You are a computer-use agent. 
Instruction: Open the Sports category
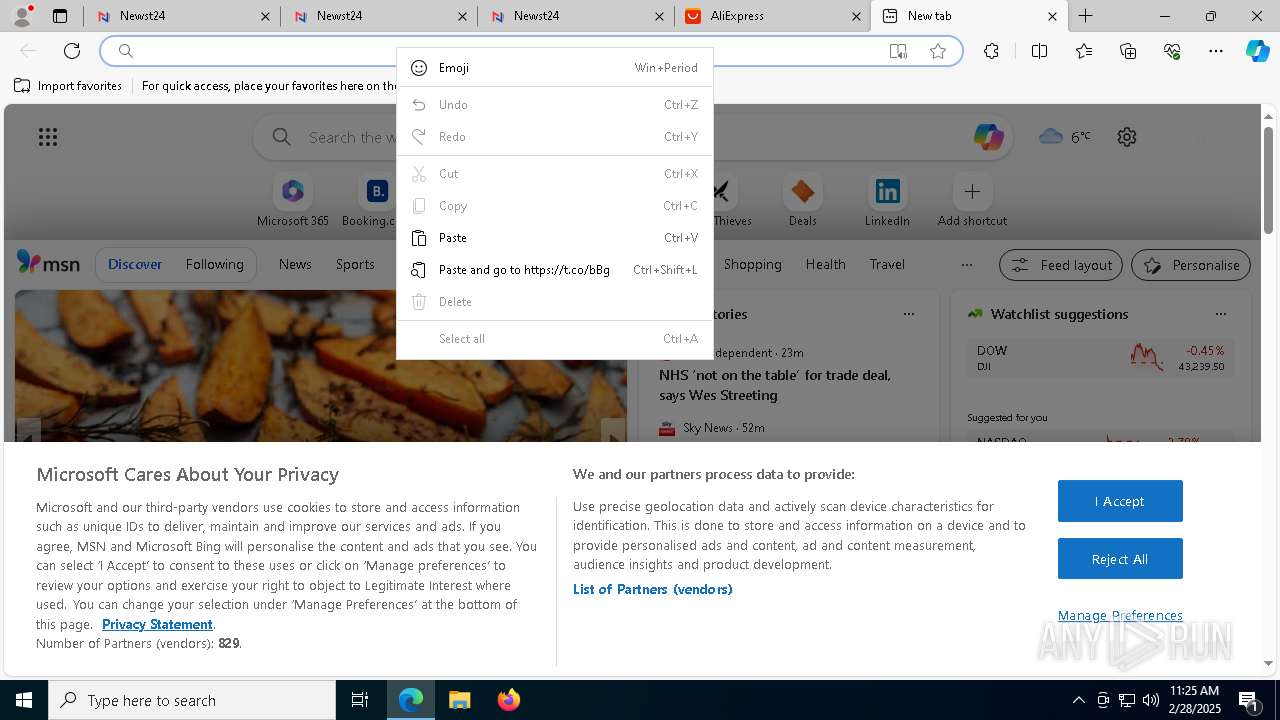(355, 264)
